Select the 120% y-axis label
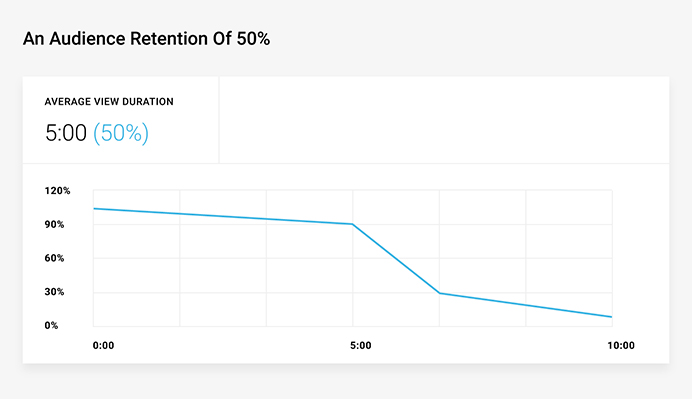This screenshot has height=399, width=692. tap(57, 191)
